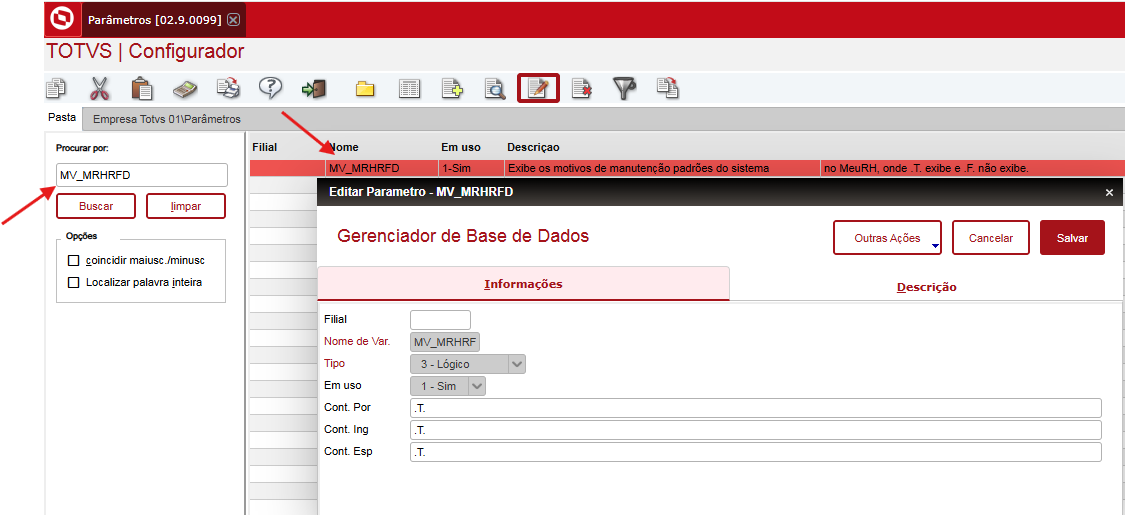The height and width of the screenshot is (515, 1125).
Task: Open the calculator tool icon
Action: coord(185,89)
